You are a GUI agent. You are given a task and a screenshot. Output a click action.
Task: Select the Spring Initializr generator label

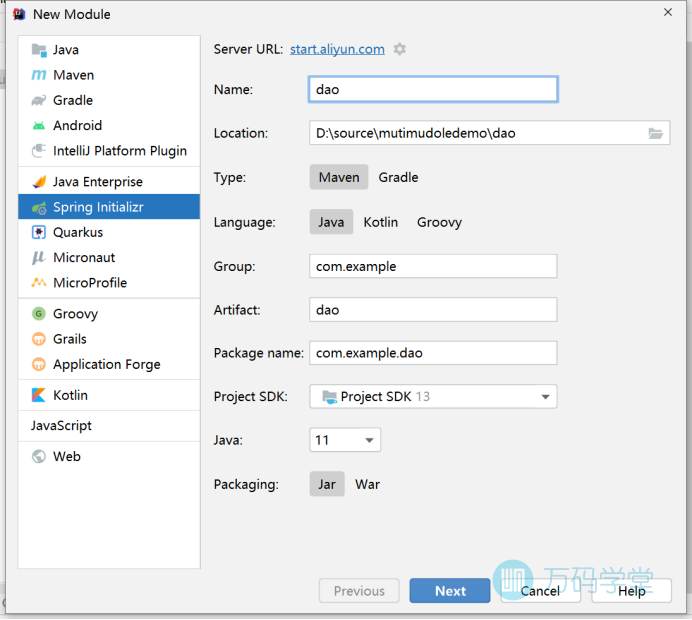(98, 207)
